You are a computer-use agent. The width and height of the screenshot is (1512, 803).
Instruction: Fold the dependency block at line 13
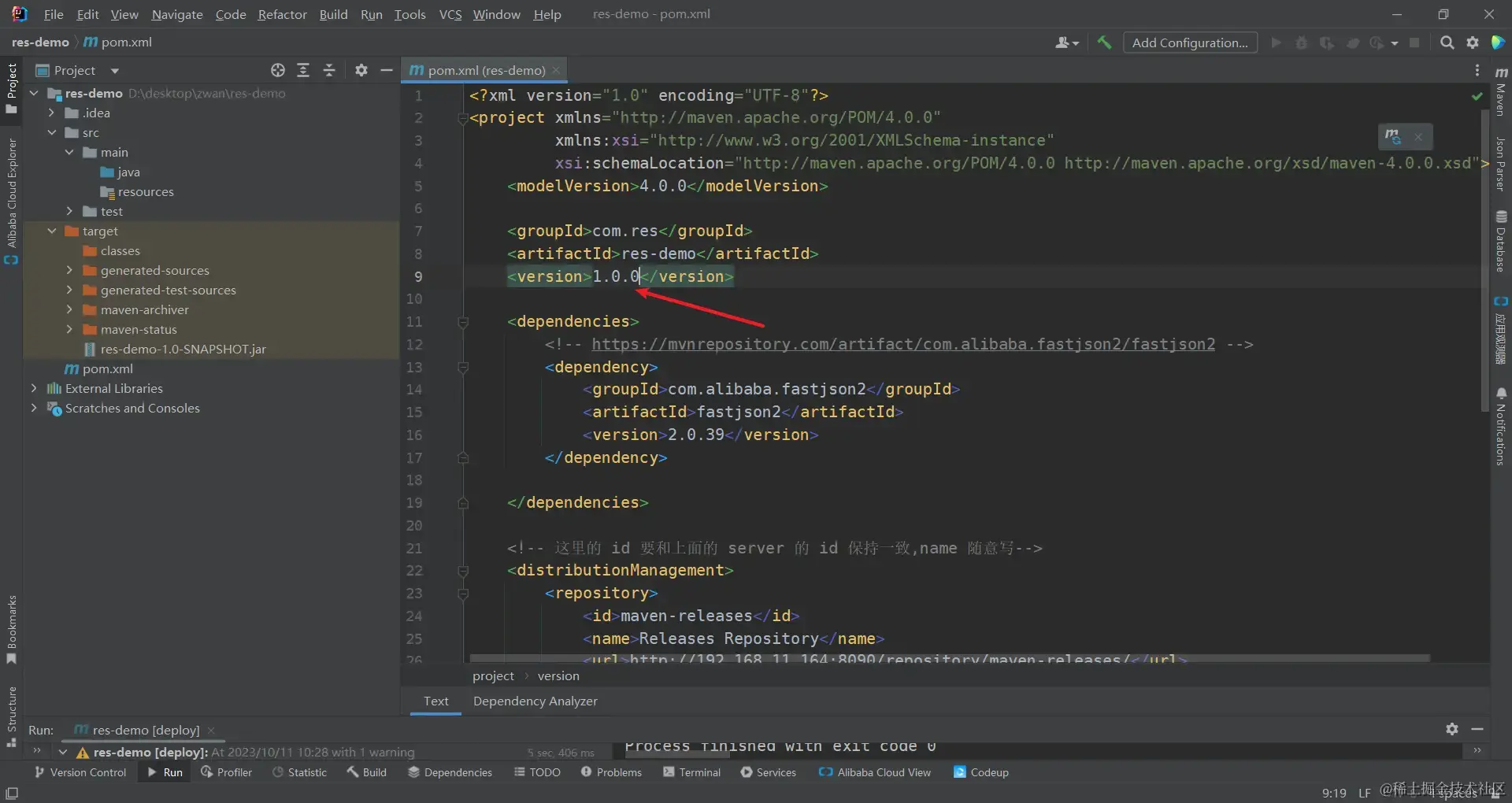coord(463,368)
